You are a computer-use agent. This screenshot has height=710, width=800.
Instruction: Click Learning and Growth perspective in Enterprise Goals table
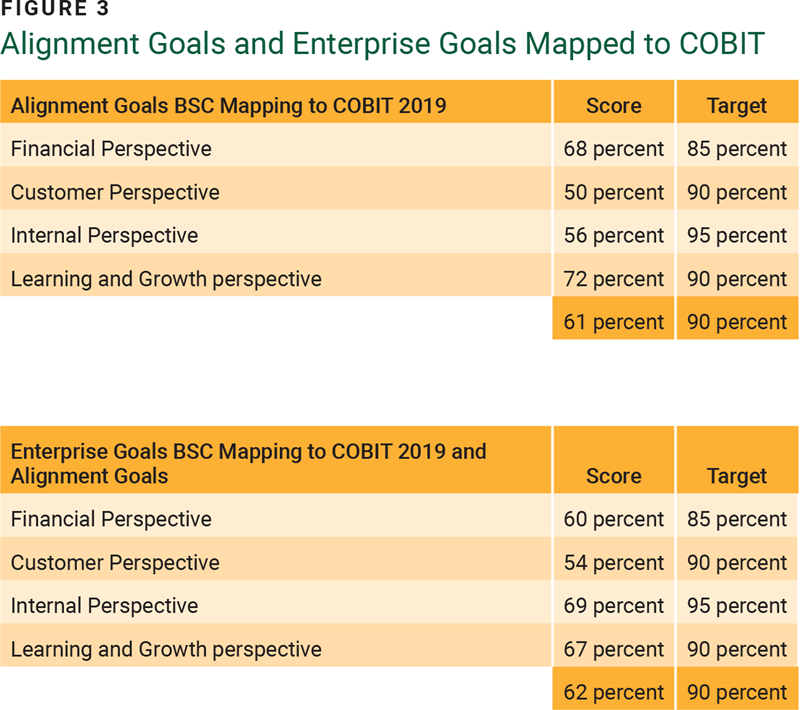pyautogui.click(x=166, y=649)
